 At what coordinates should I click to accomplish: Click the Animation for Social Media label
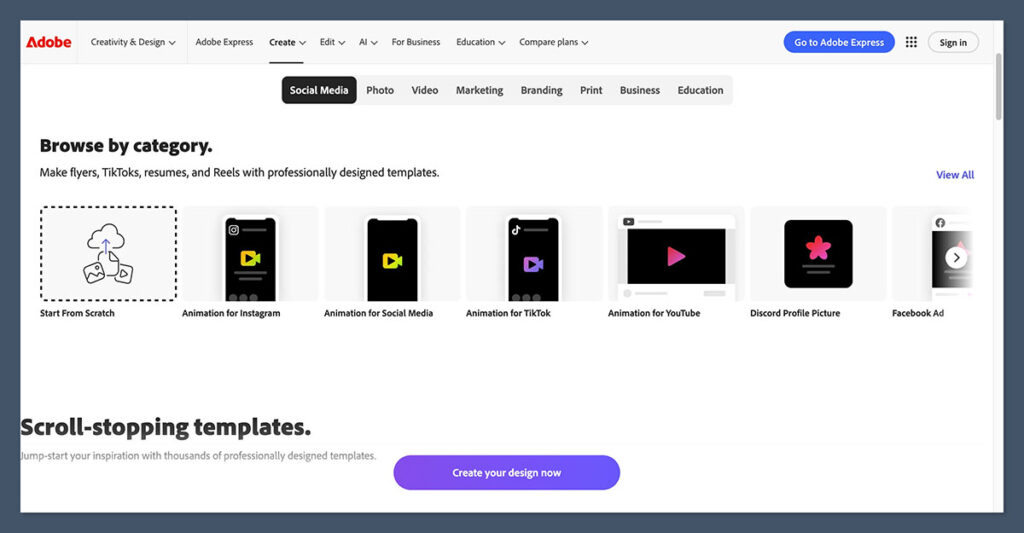click(378, 314)
